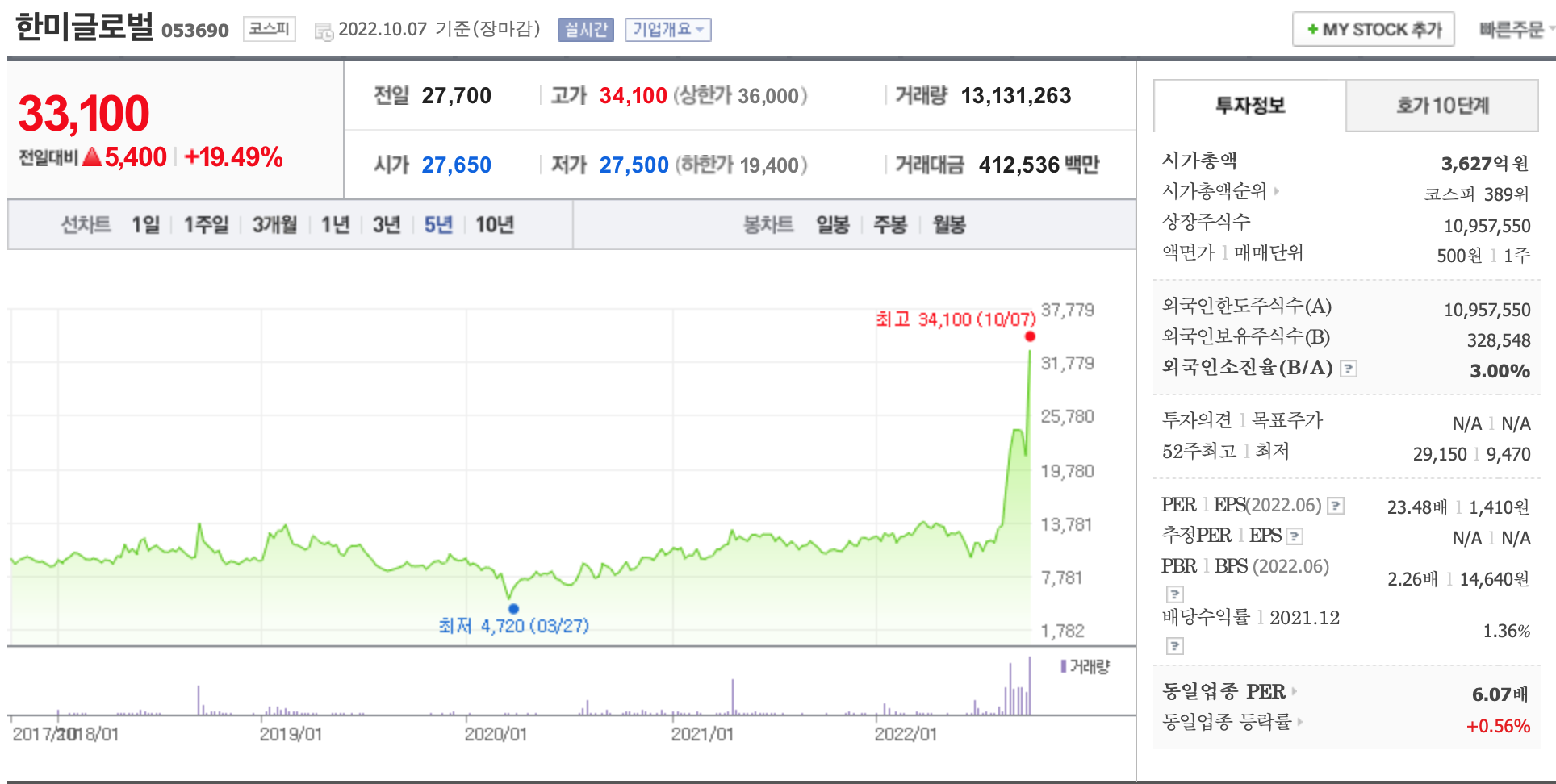Click the 2020/01 axis label on chart

click(x=496, y=734)
